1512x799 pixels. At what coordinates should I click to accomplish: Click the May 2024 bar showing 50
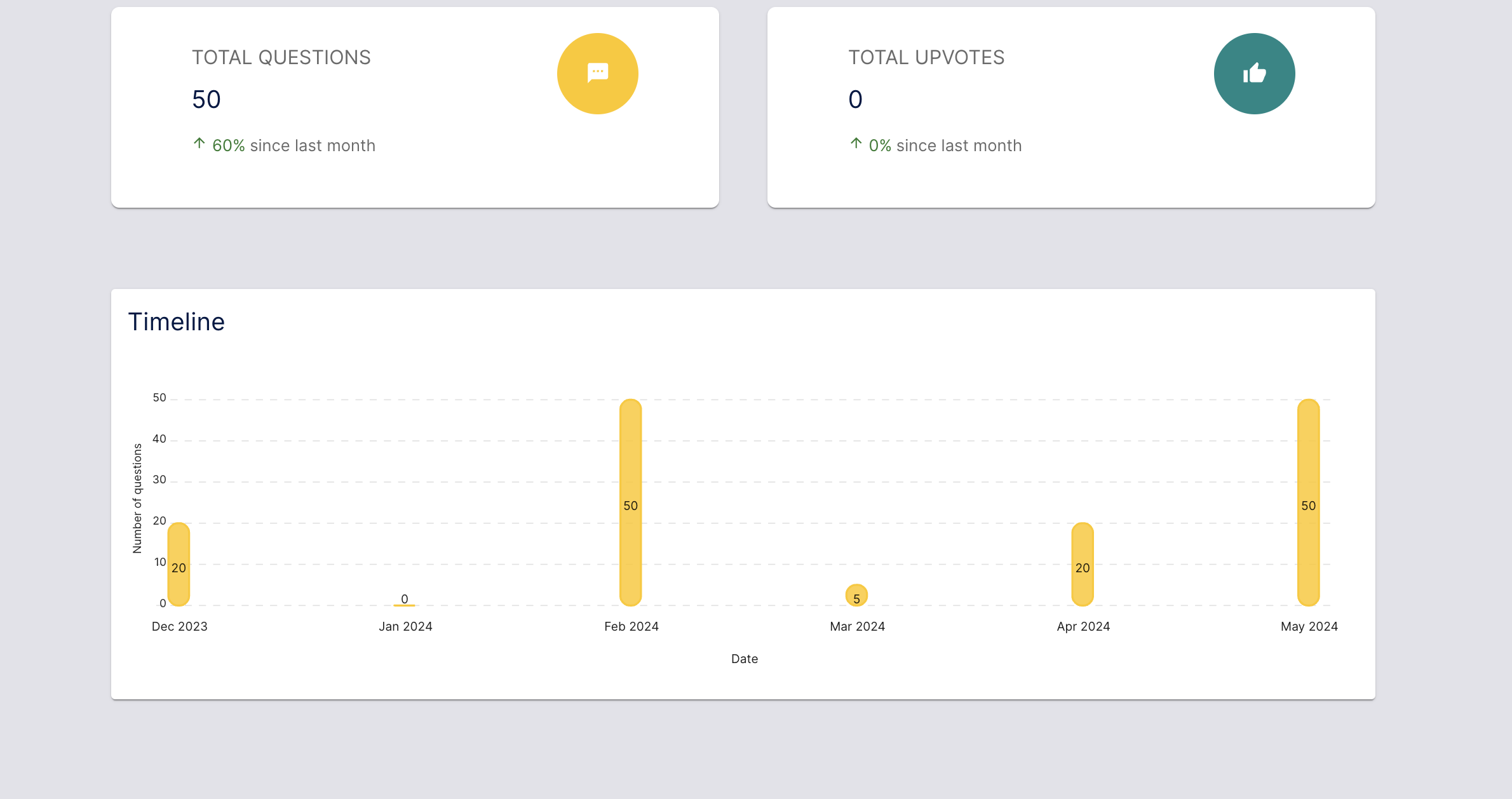click(x=1308, y=502)
